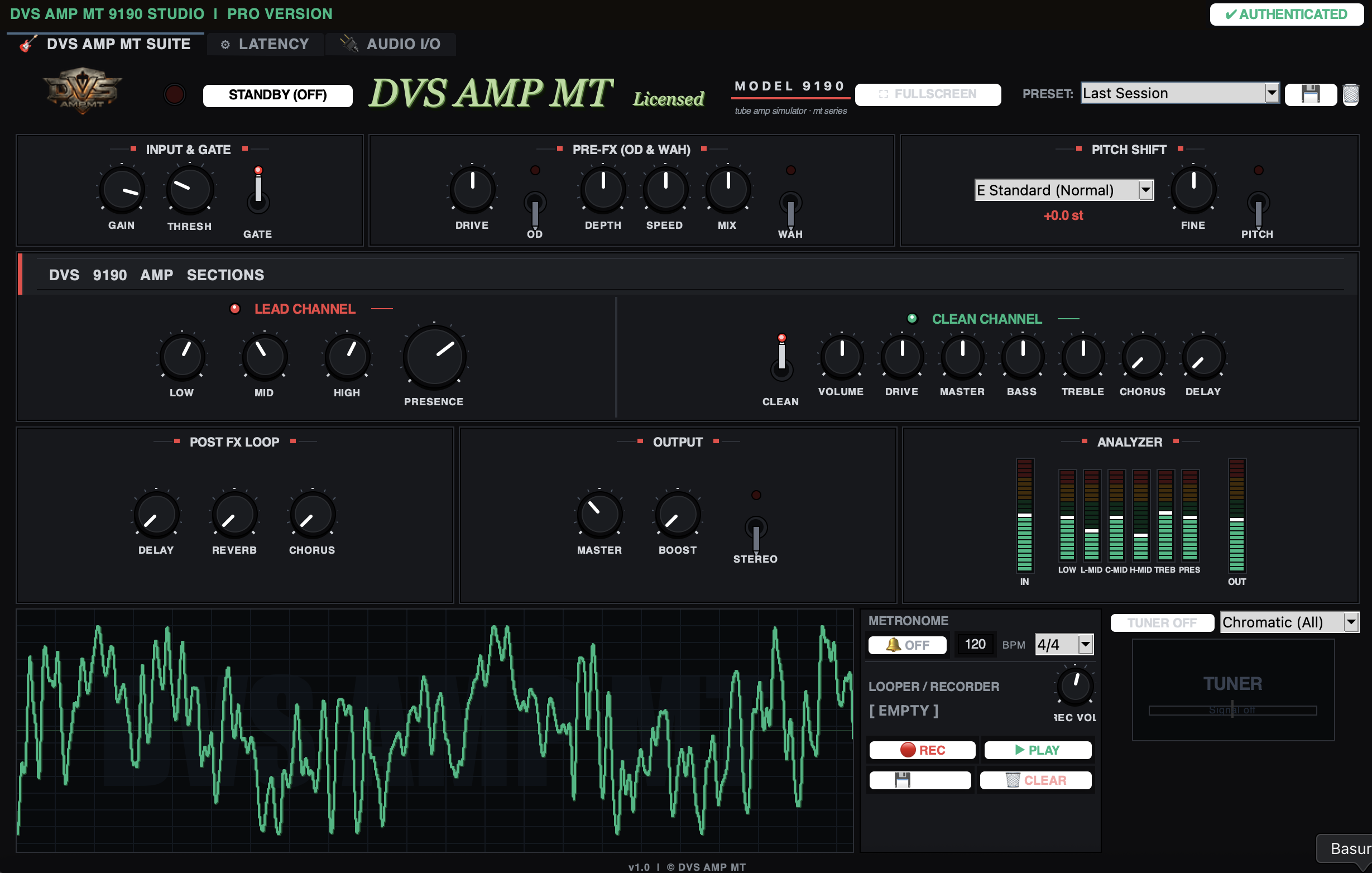
Task: Click the OUT level meter
Action: point(1236,515)
